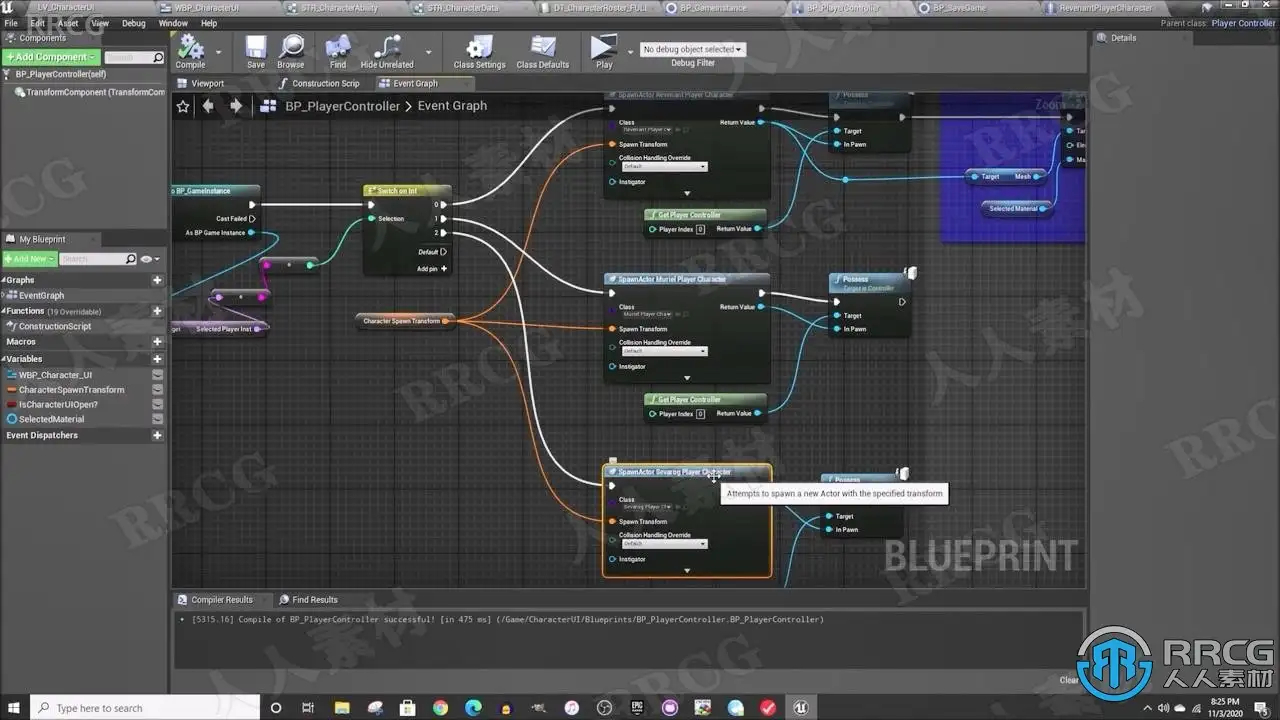1280x720 pixels.
Task: Click the favorite star beside graph breadcrumb
Action: [183, 106]
